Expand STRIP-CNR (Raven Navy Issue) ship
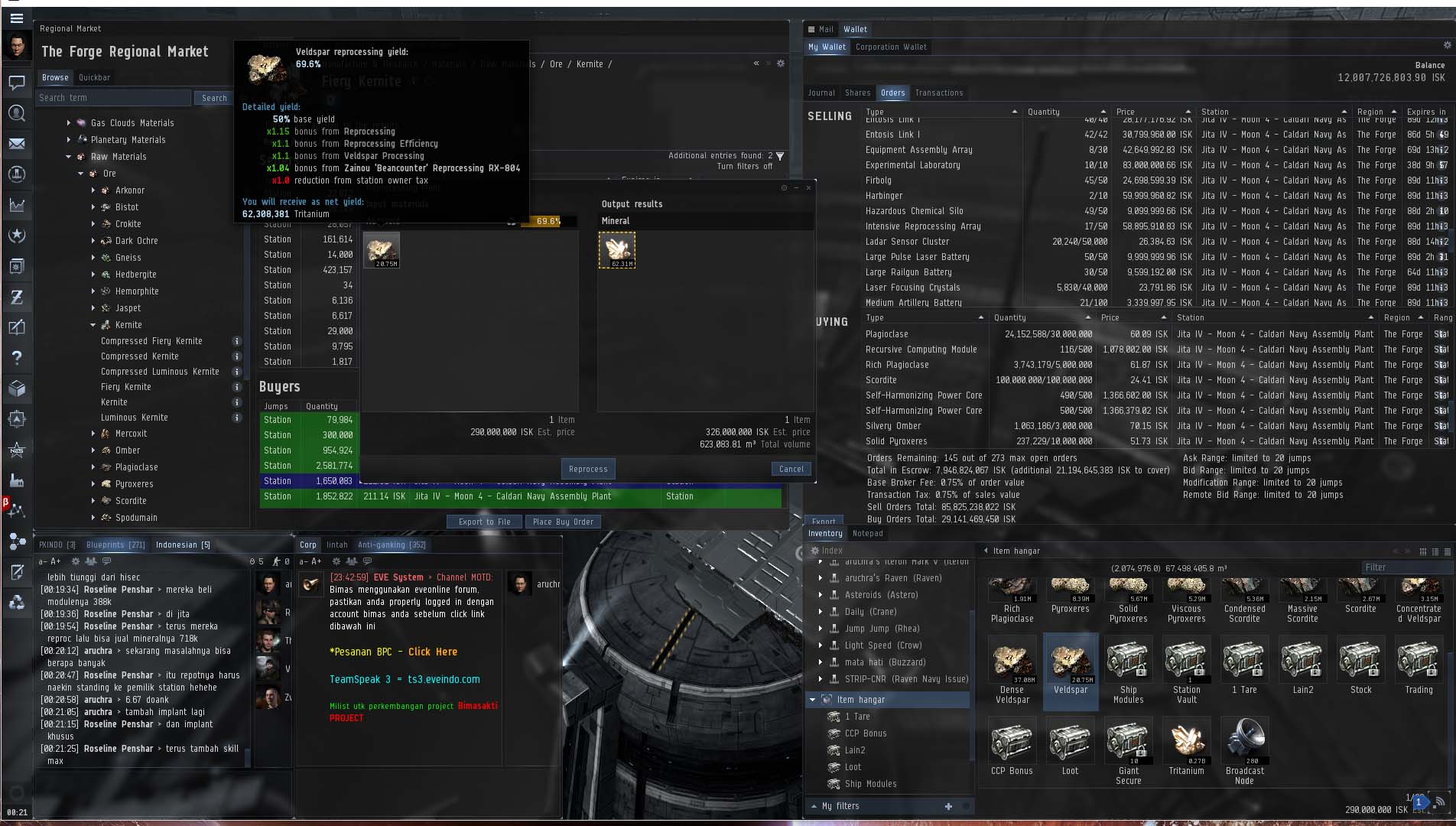The image size is (1456, 826). click(x=821, y=679)
